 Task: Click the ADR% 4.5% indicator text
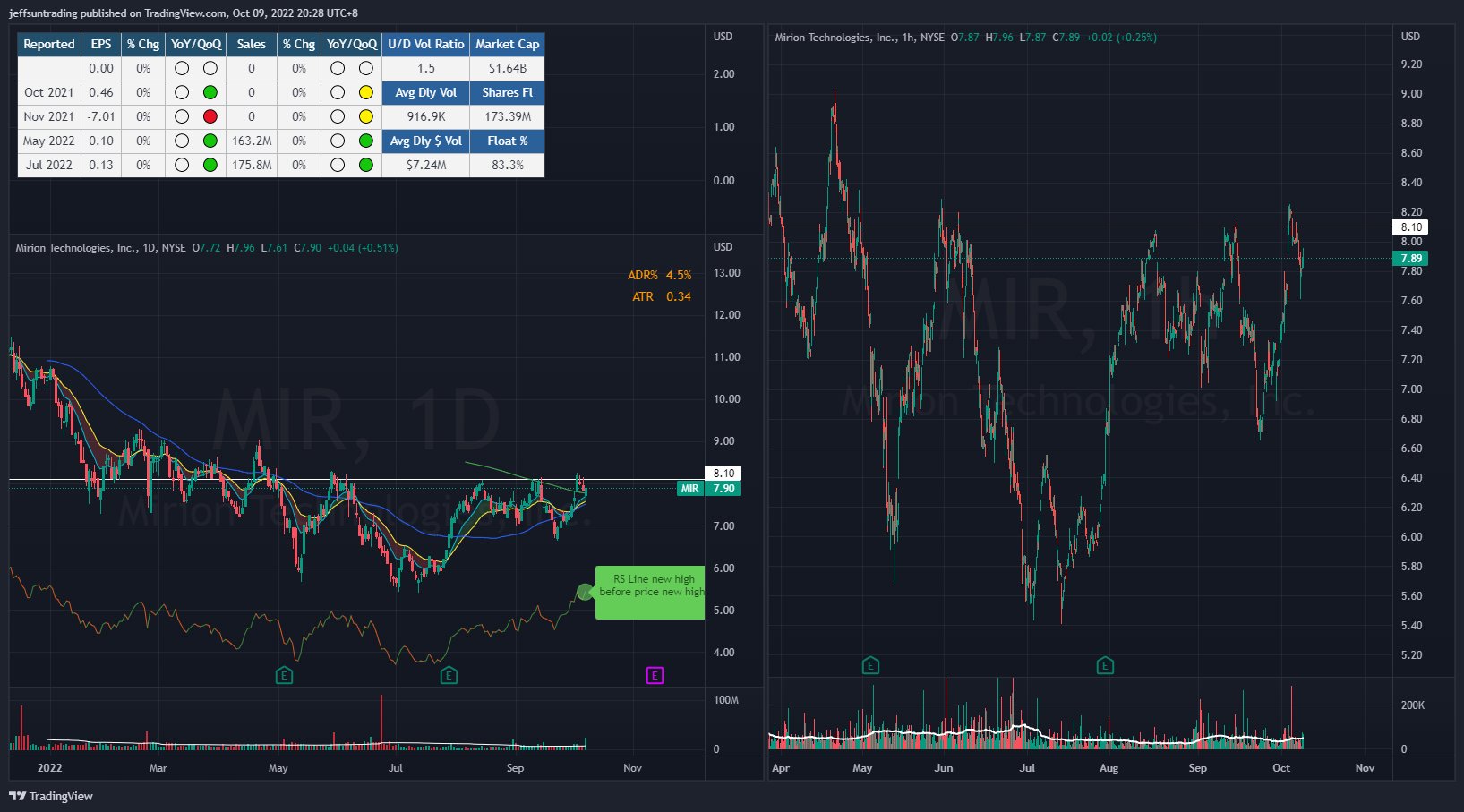659,275
